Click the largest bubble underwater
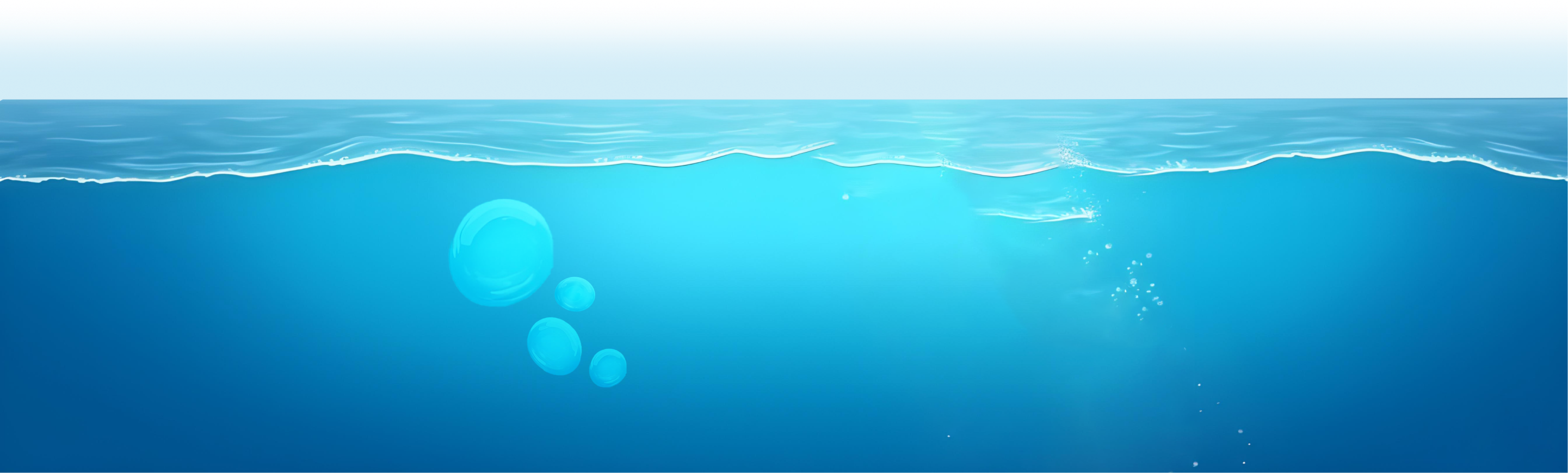Image resolution: width=1568 pixels, height=473 pixels. click(501, 252)
